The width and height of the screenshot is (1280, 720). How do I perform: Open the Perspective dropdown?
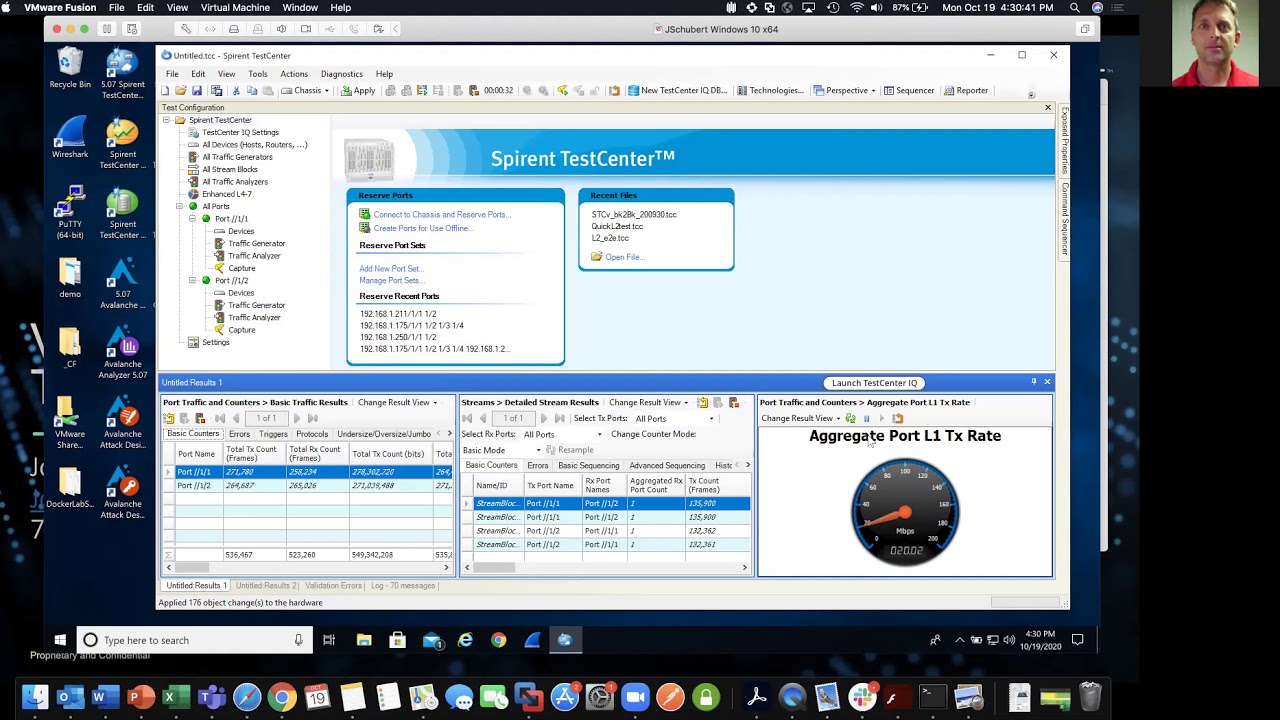tap(845, 90)
